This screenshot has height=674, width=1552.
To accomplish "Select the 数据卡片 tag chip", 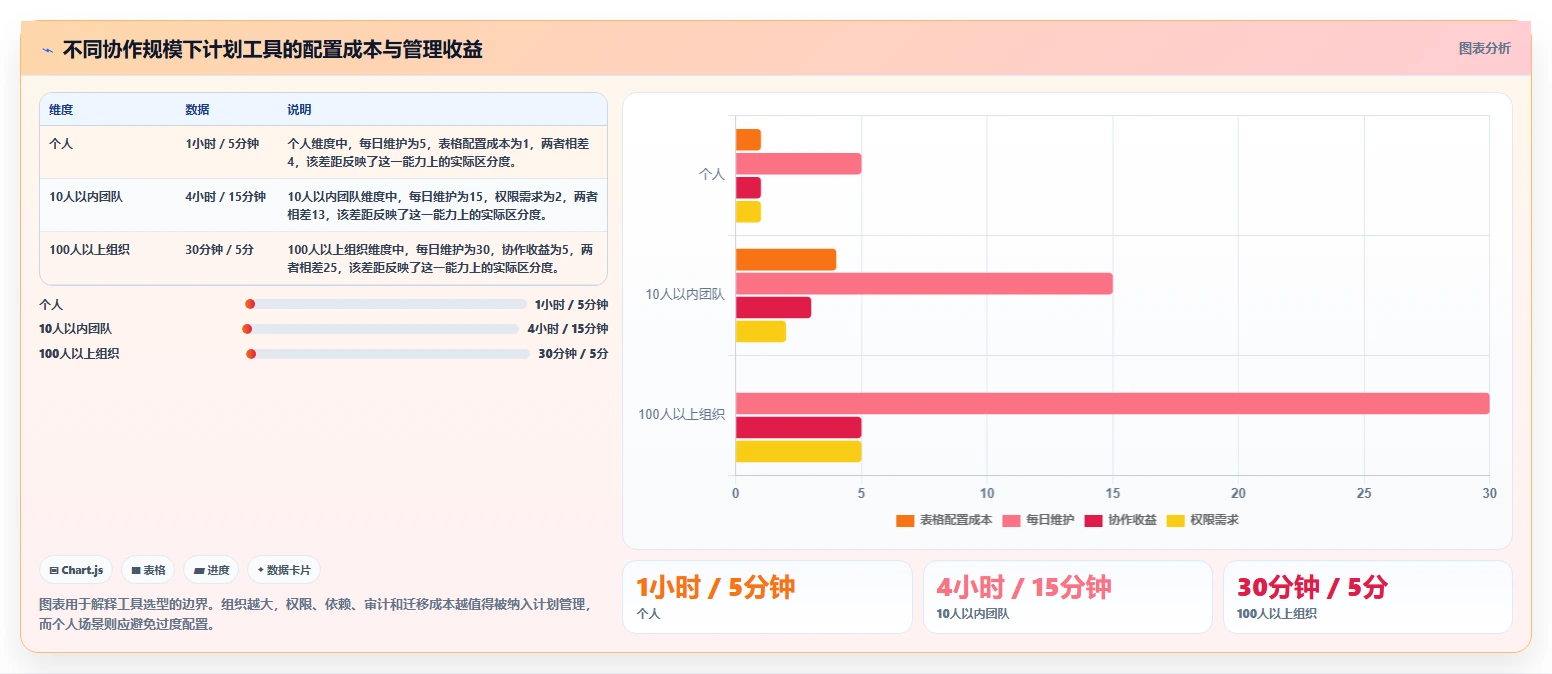I will tap(284, 570).
